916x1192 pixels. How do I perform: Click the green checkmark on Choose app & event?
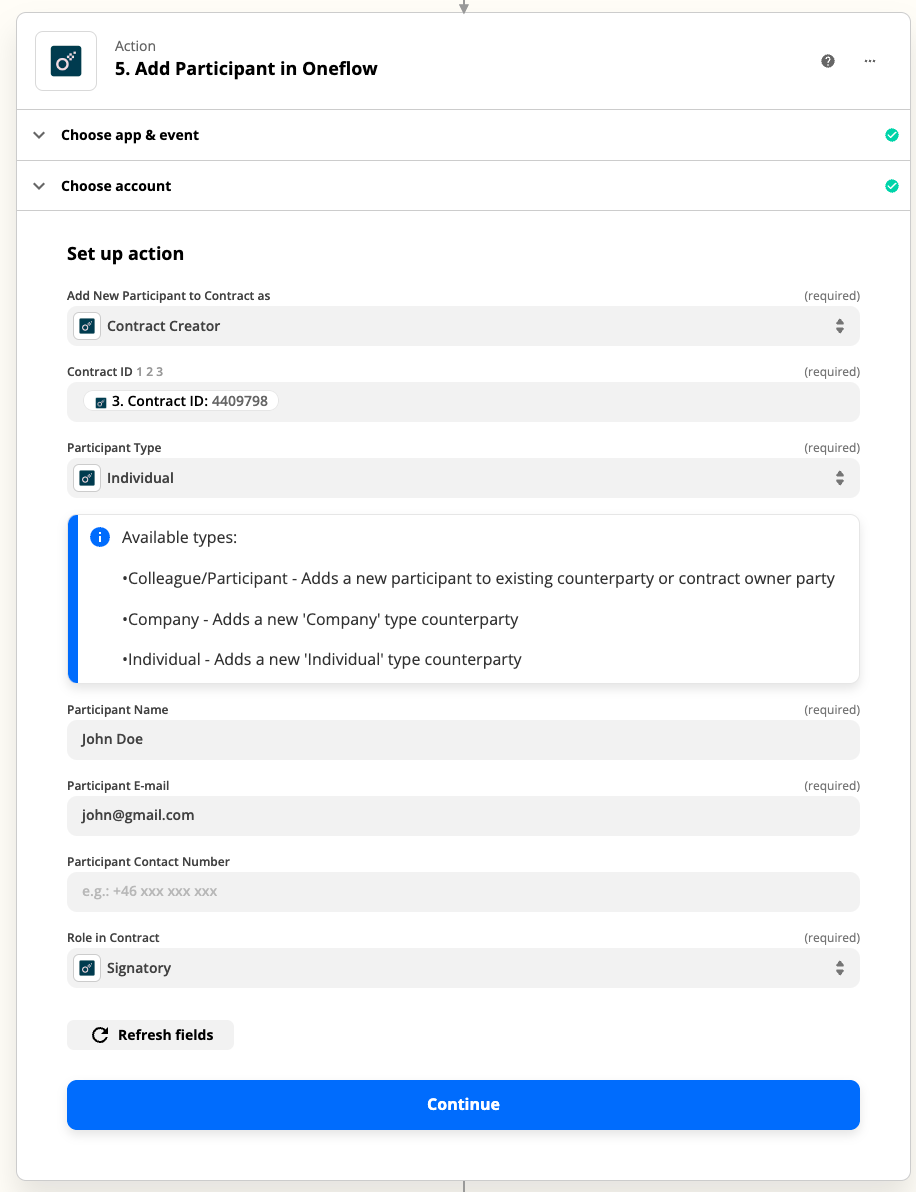(x=891, y=135)
